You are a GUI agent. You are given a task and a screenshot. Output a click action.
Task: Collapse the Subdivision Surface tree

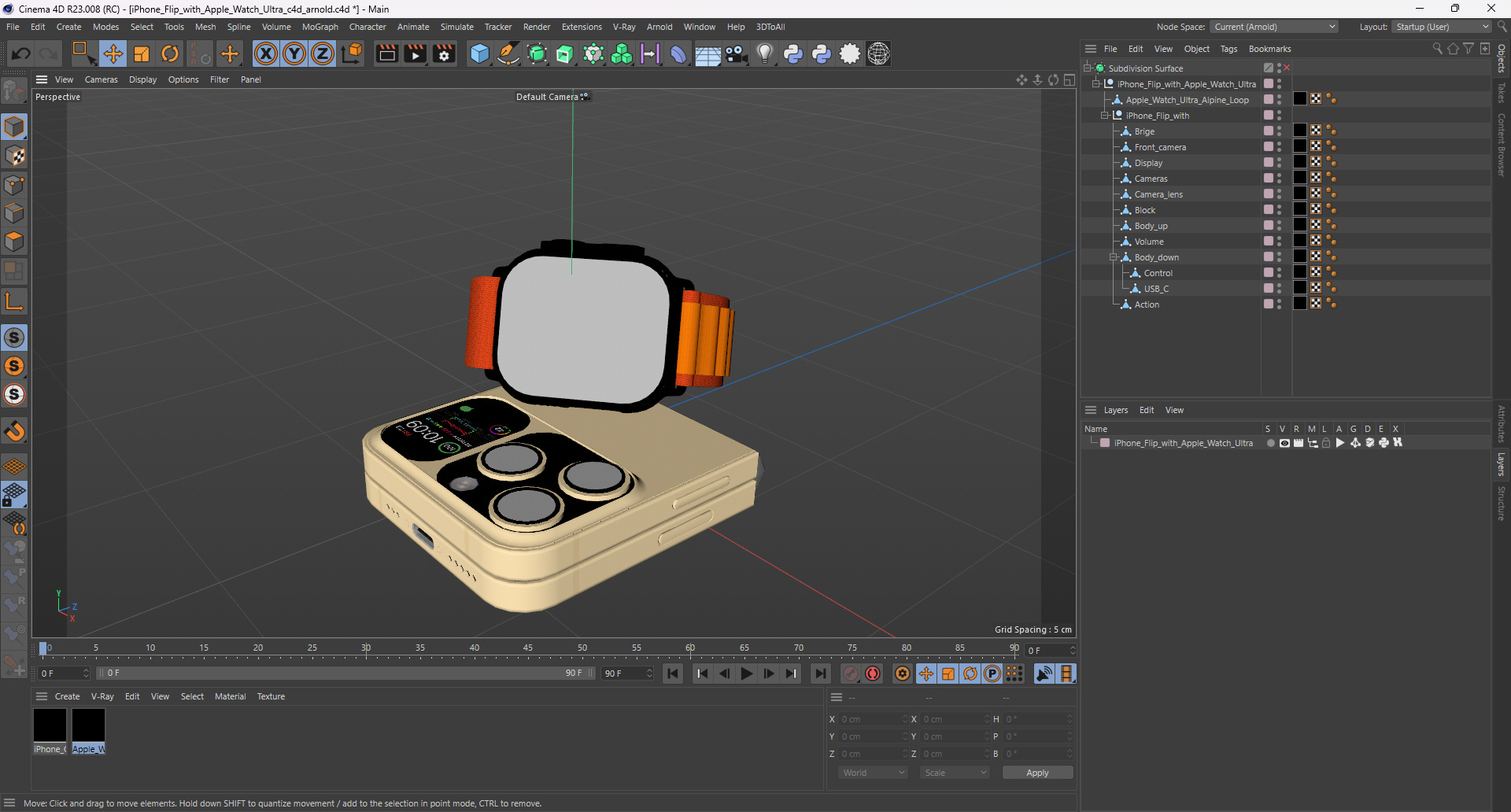point(1087,68)
